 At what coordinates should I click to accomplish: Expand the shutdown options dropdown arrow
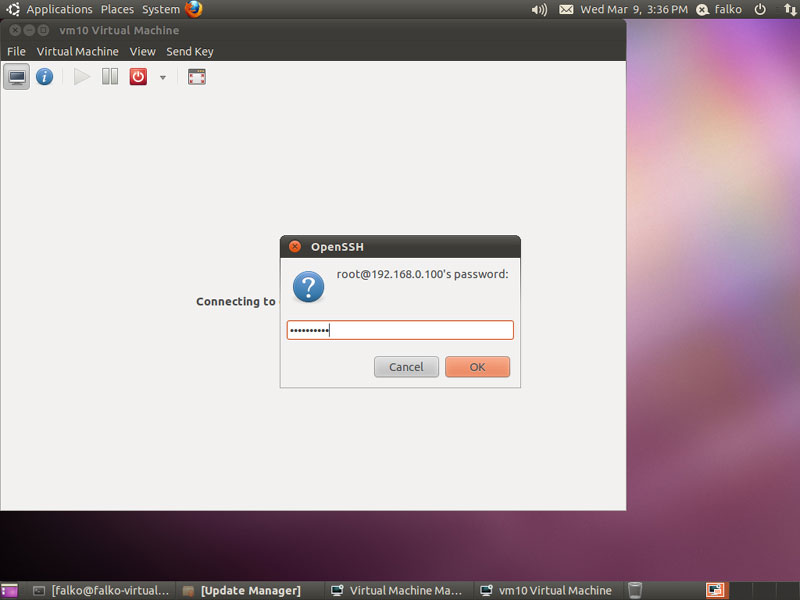click(x=163, y=78)
